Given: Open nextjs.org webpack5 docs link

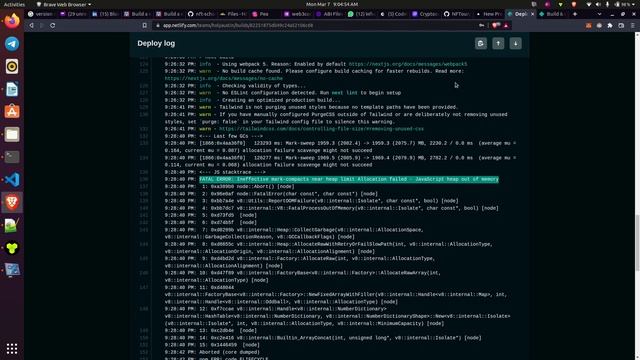Looking at the screenshot, I should 408,64.
